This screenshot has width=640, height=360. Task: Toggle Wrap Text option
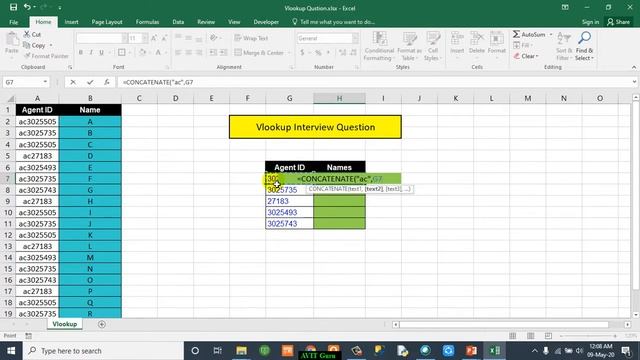(x=251, y=38)
